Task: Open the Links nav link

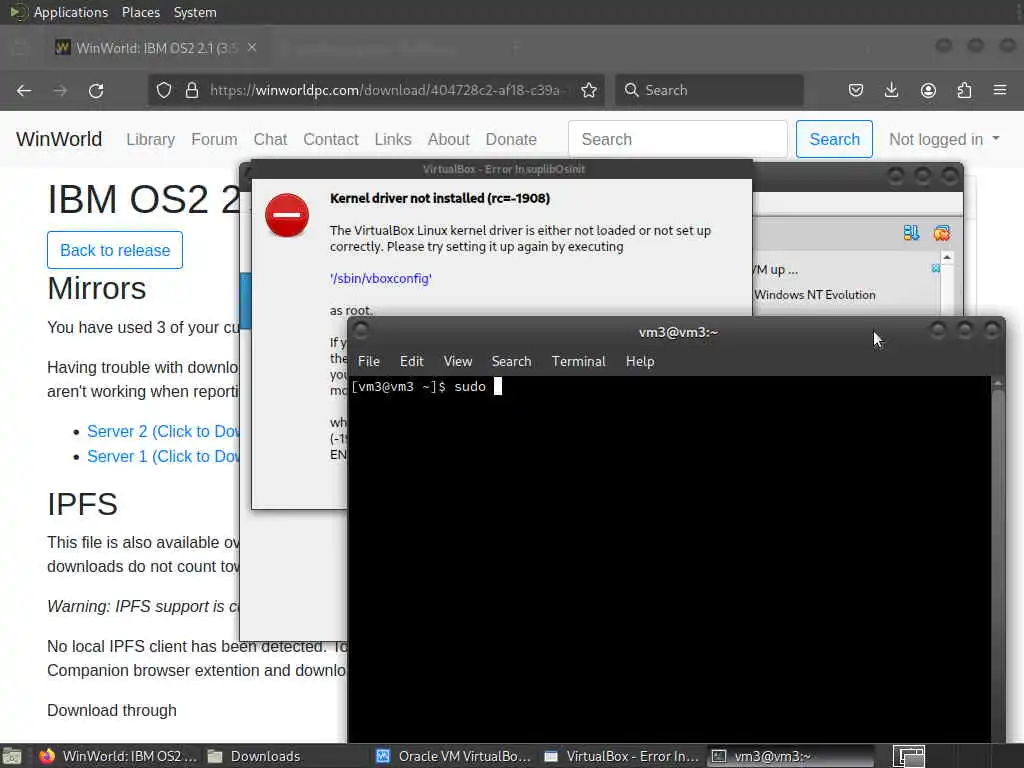Action: tap(392, 139)
